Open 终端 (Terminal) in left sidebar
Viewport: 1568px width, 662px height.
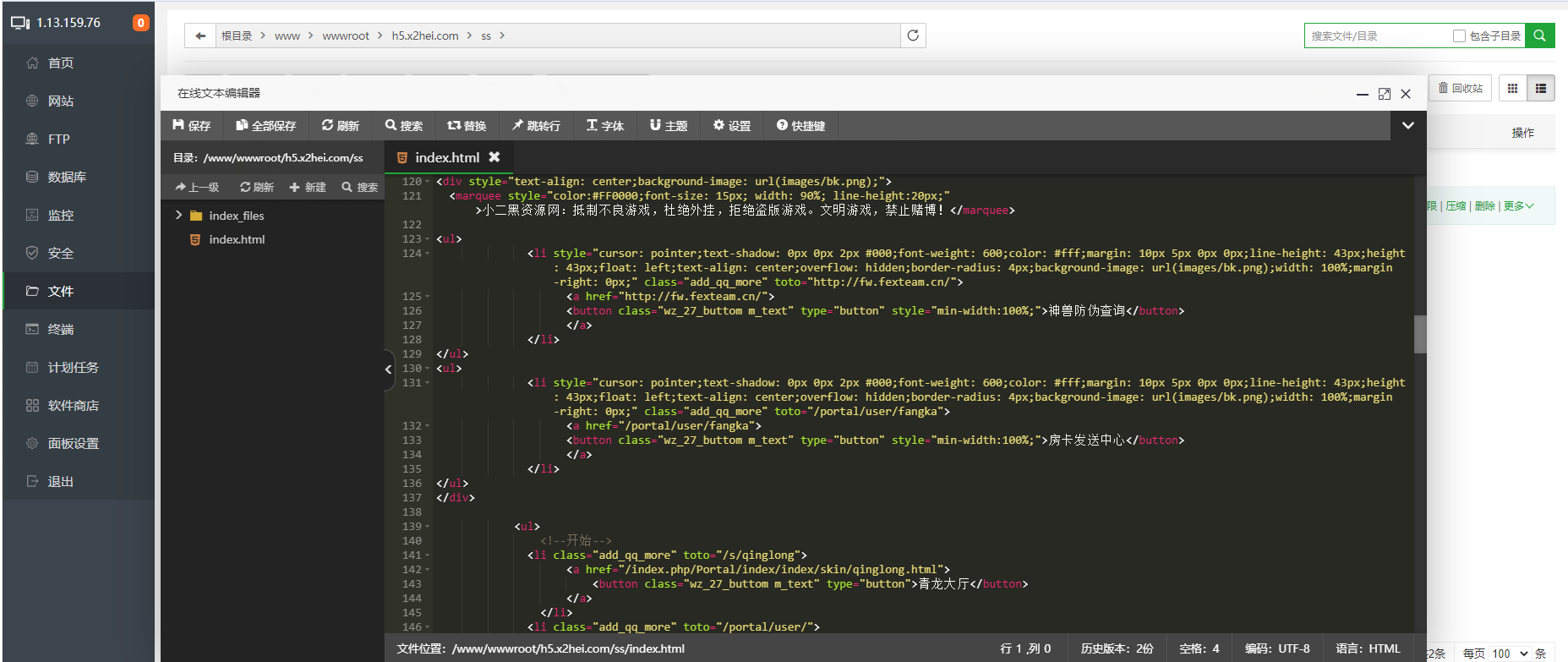pos(79,330)
